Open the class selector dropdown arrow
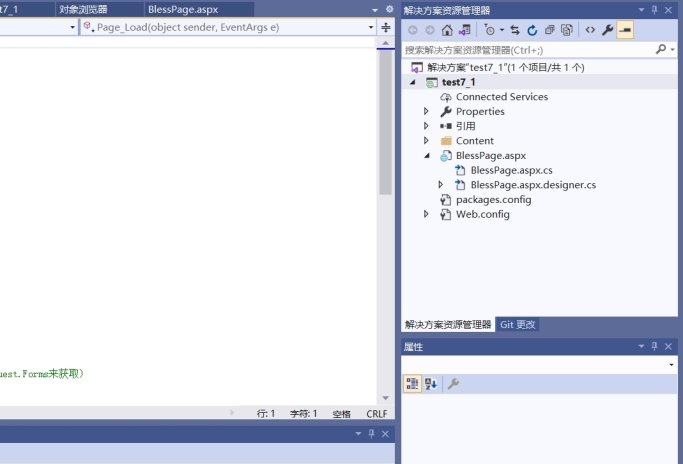 72,27
